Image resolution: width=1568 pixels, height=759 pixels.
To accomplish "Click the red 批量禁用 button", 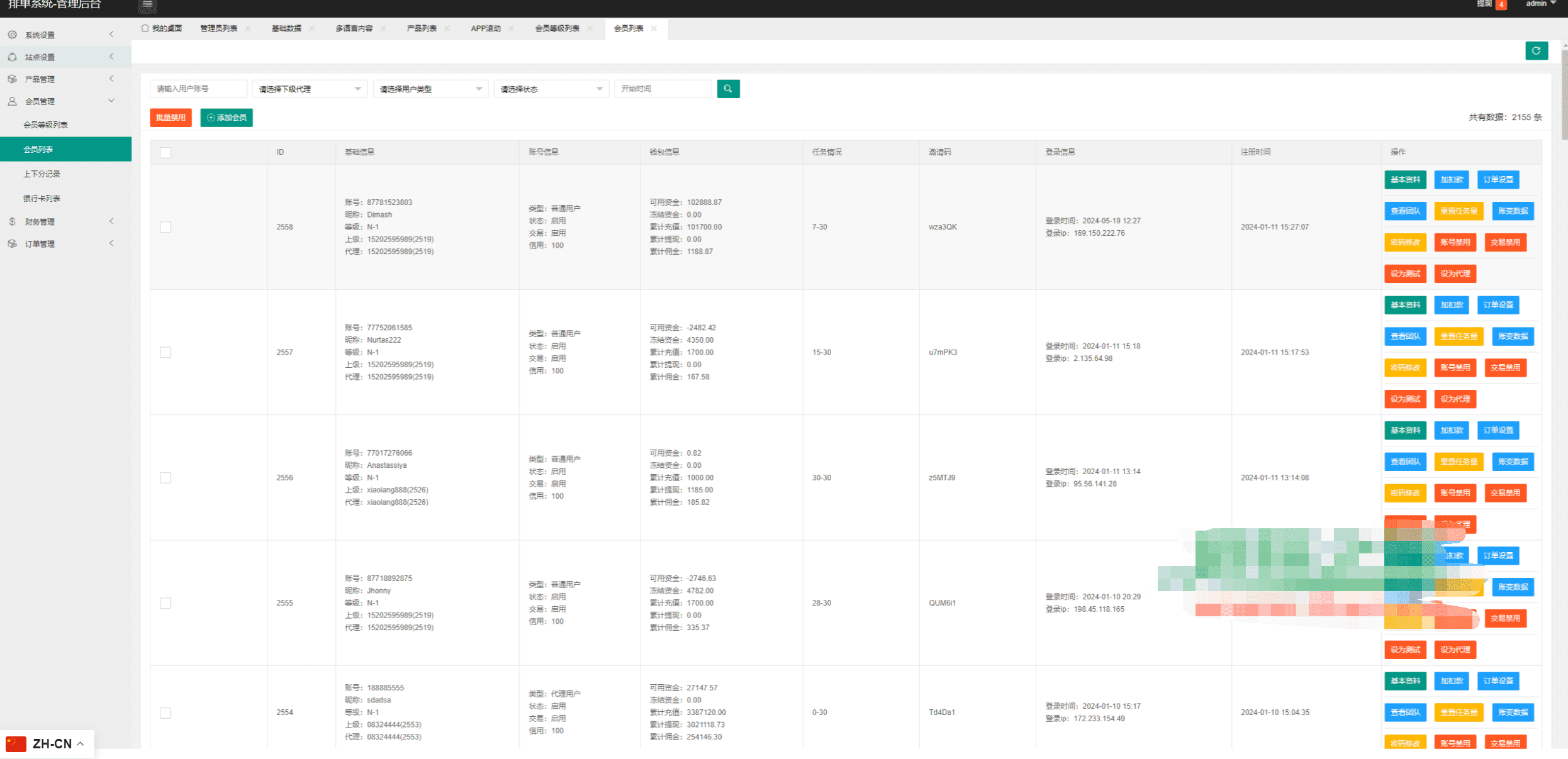I will [171, 118].
